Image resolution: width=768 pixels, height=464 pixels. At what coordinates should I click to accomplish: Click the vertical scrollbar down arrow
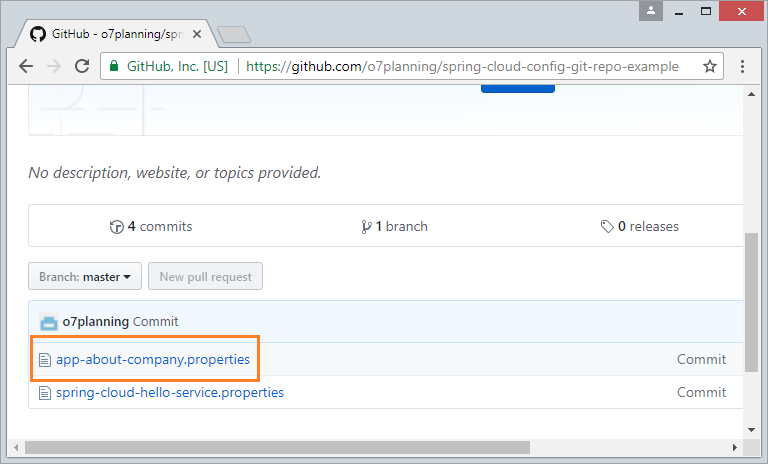click(751, 430)
